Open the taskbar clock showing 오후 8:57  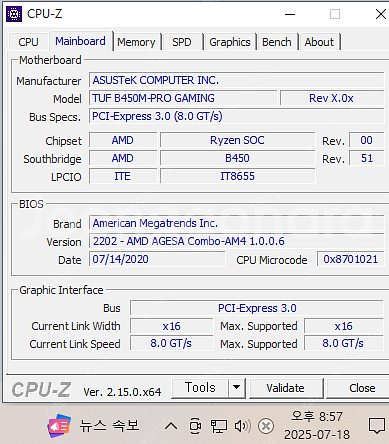click(x=317, y=426)
